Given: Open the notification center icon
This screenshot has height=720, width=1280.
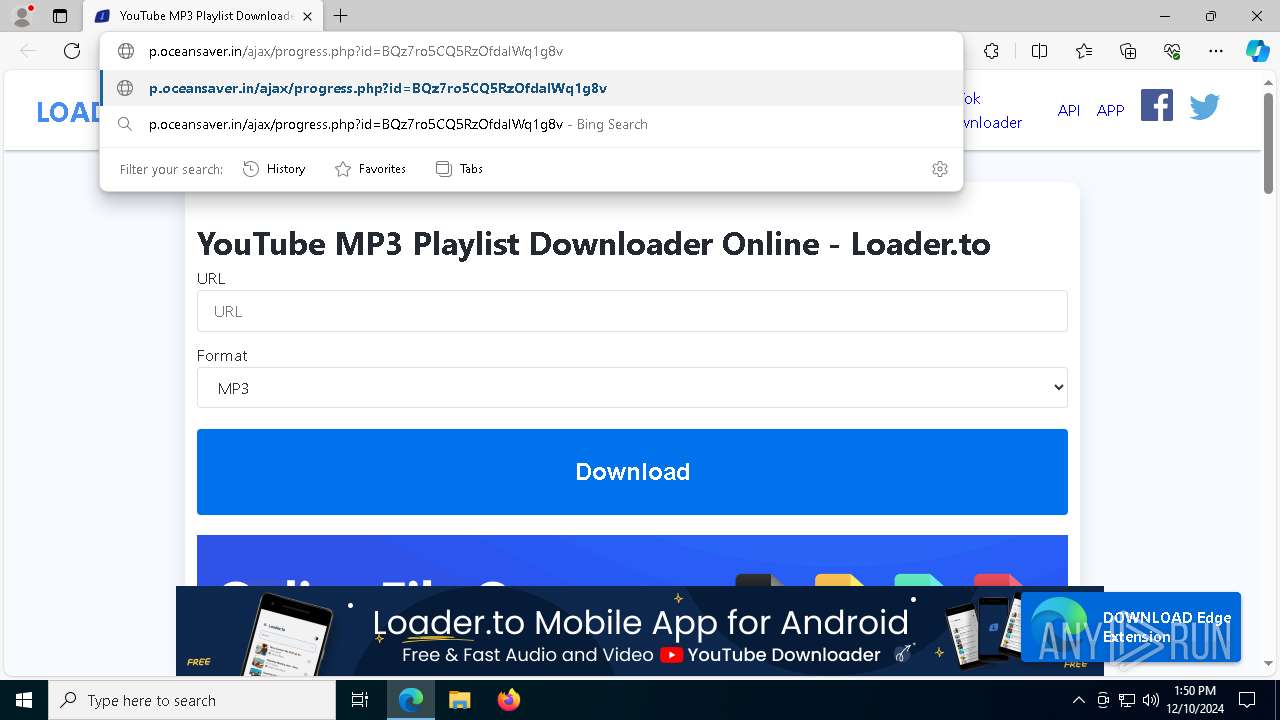Looking at the screenshot, I should [1247, 700].
